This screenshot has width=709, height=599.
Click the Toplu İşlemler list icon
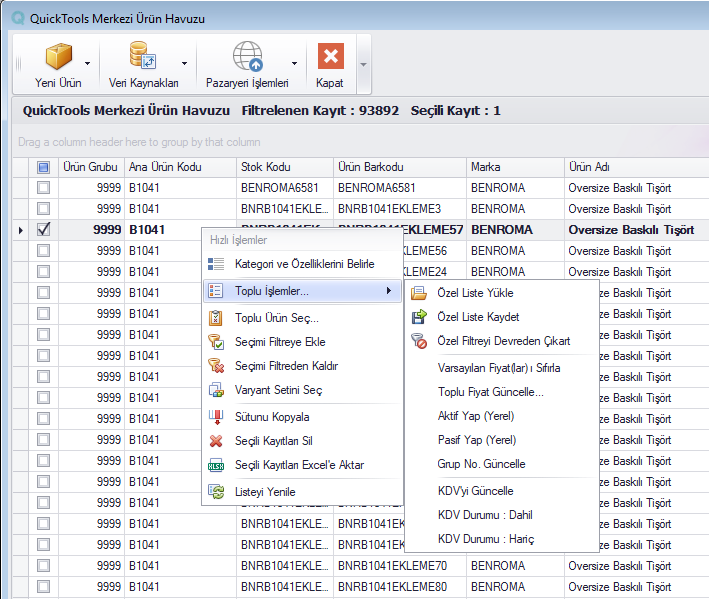(216, 291)
